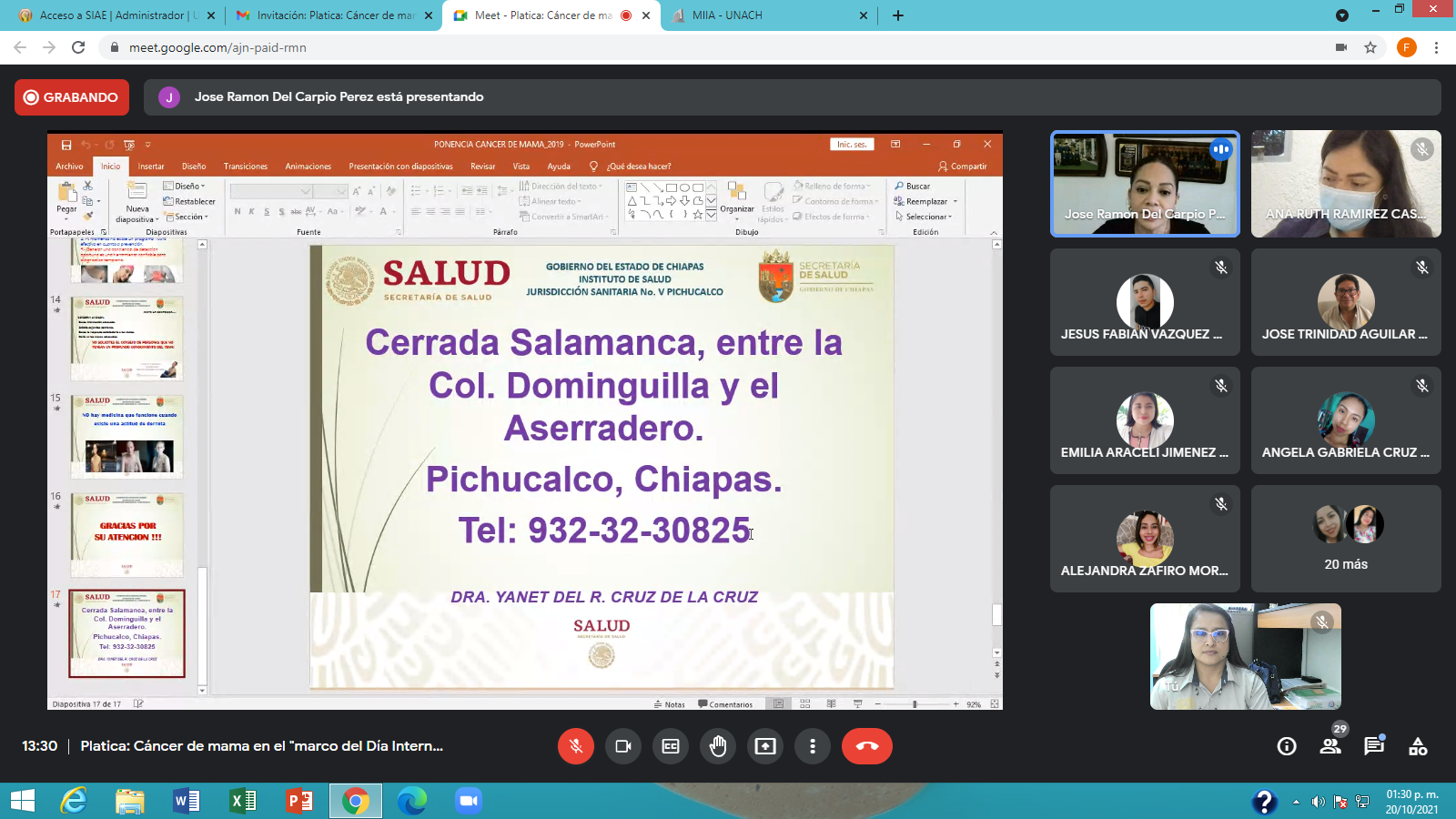This screenshot has width=1456, height=819.
Task: Select the Diseño ribbon tab
Action: [194, 167]
